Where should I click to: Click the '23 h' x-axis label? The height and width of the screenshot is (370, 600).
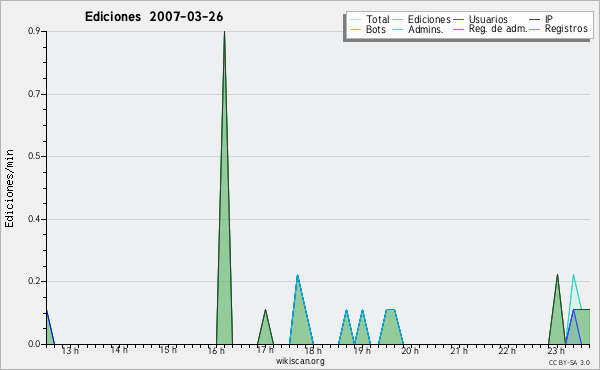tap(556, 351)
